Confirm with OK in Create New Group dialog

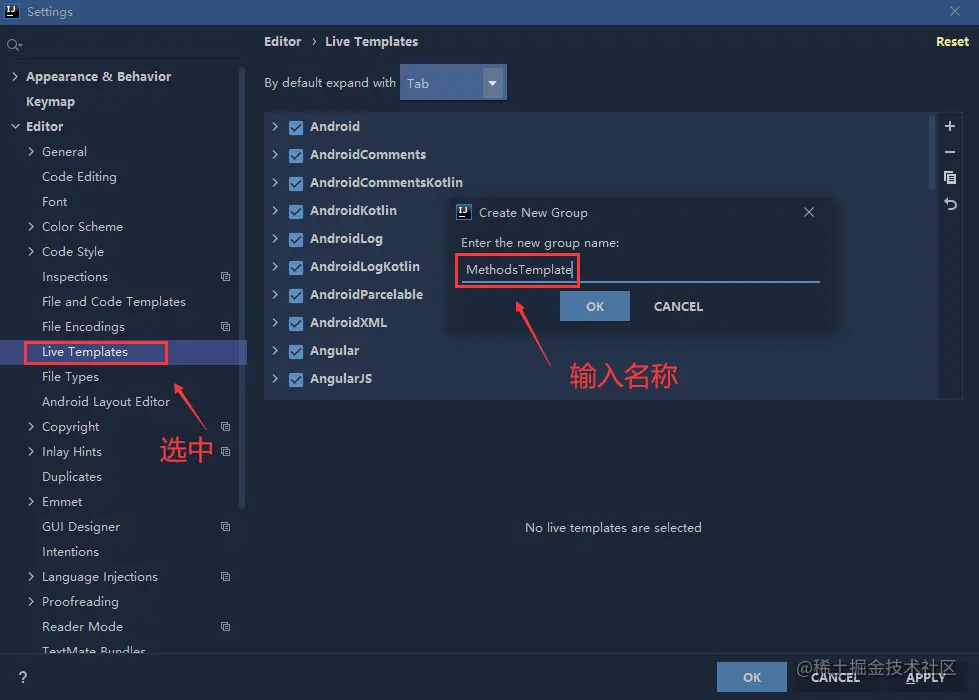click(595, 306)
